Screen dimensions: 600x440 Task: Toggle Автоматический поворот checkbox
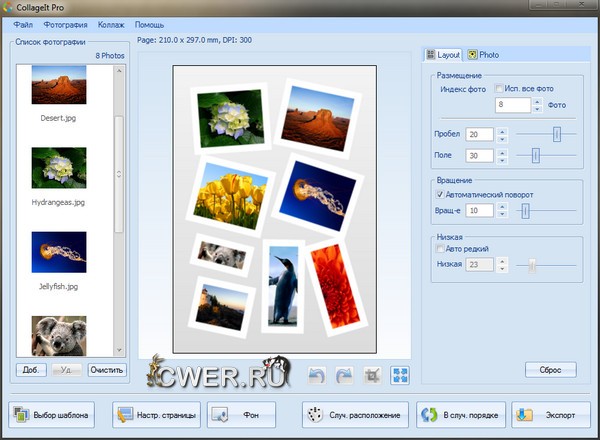(x=440, y=193)
